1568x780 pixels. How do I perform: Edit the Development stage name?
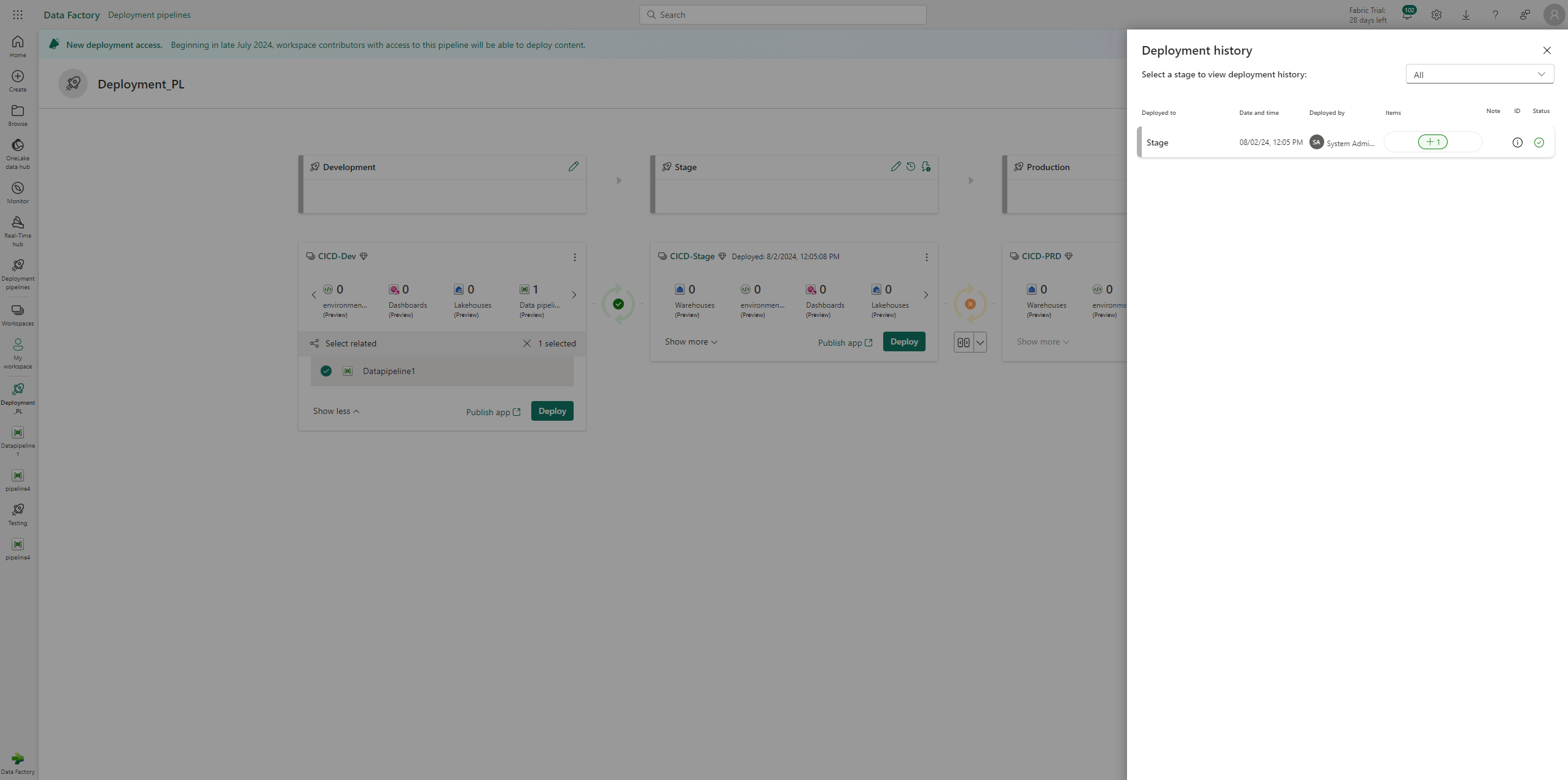coord(574,166)
